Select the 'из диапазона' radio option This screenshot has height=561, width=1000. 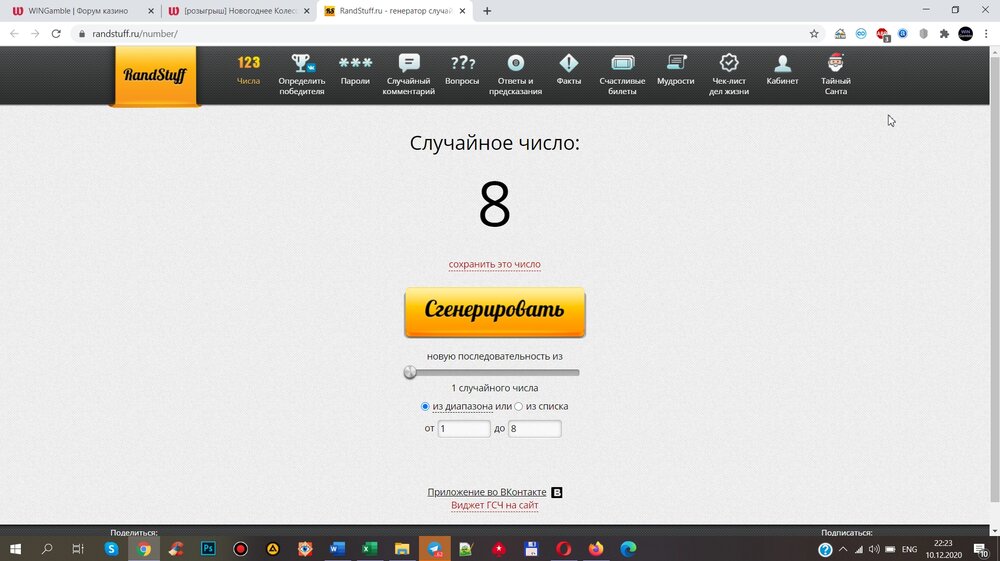[426, 407]
